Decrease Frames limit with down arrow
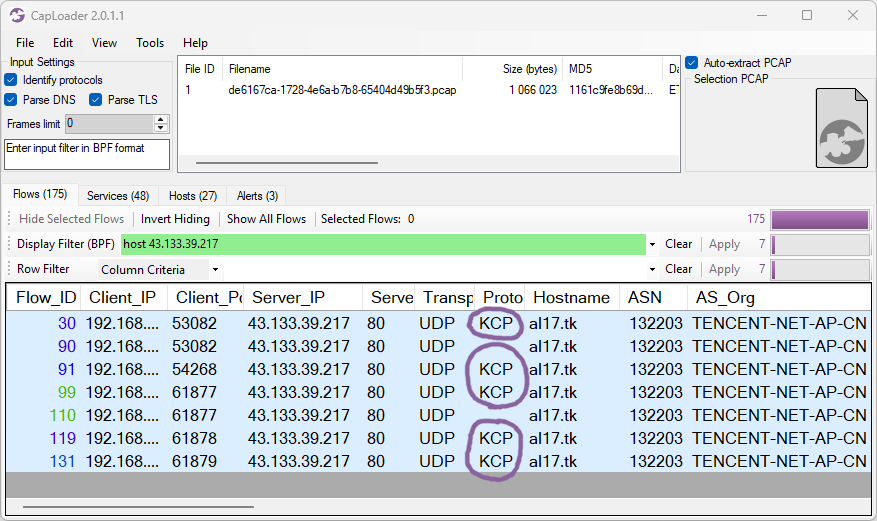Image resolution: width=877 pixels, height=521 pixels. click(161, 127)
